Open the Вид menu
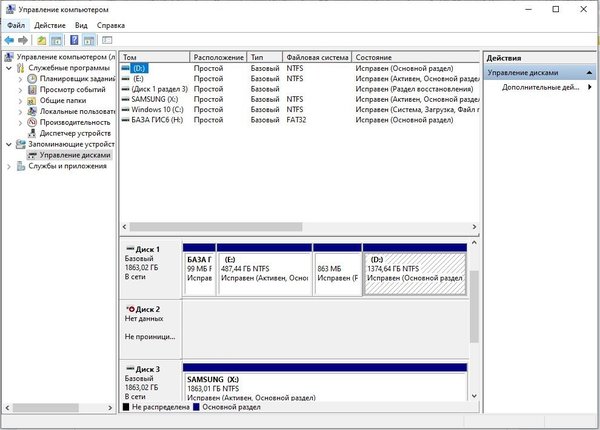The width and height of the screenshot is (600, 430). pyautogui.click(x=81, y=25)
